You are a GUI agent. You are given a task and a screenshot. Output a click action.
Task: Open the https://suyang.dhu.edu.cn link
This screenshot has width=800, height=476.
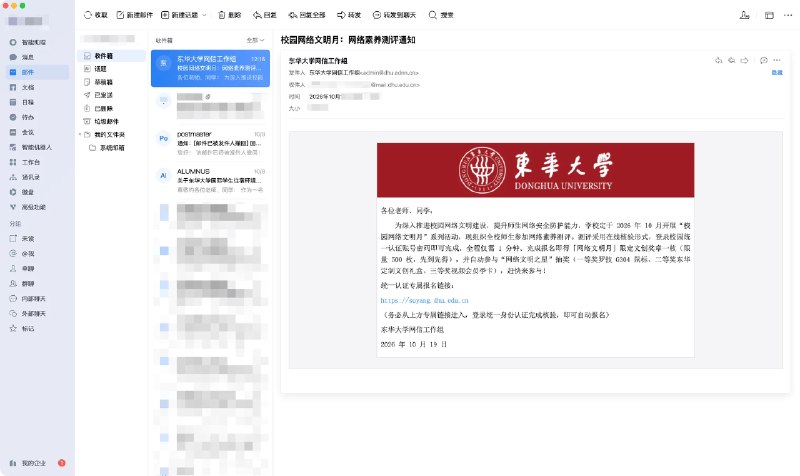(x=424, y=300)
